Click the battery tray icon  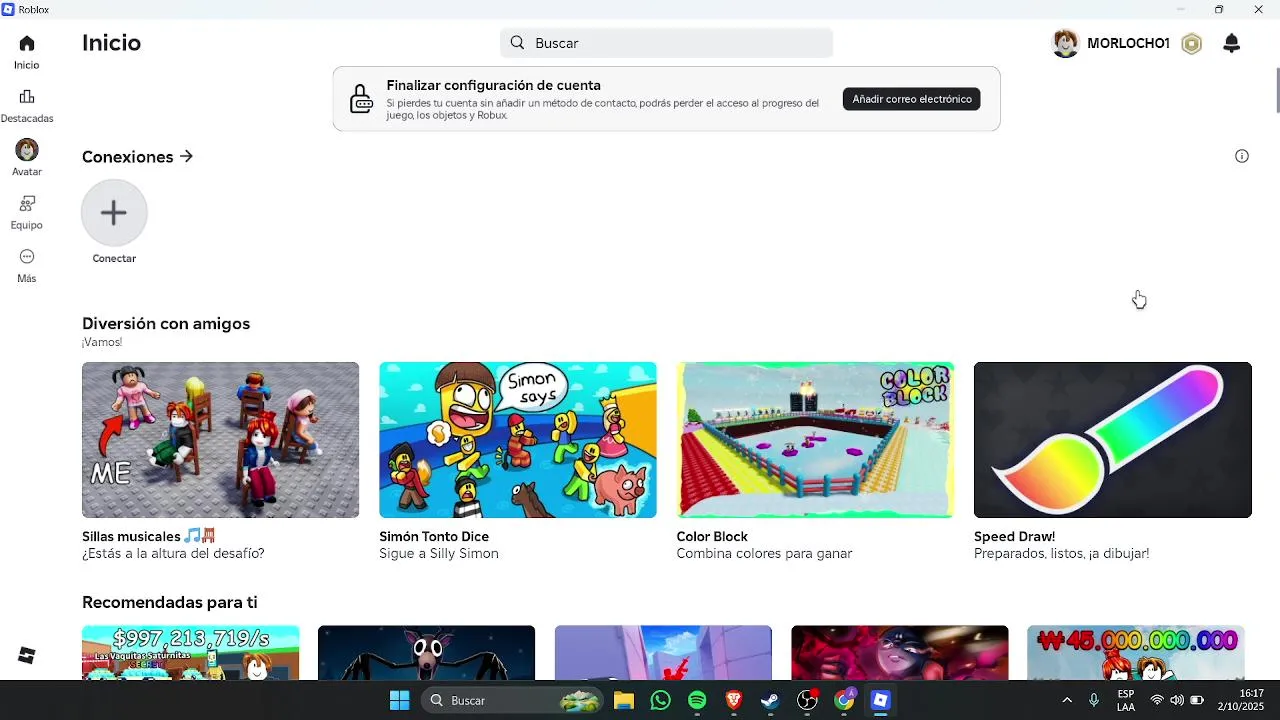pyautogui.click(x=1197, y=700)
